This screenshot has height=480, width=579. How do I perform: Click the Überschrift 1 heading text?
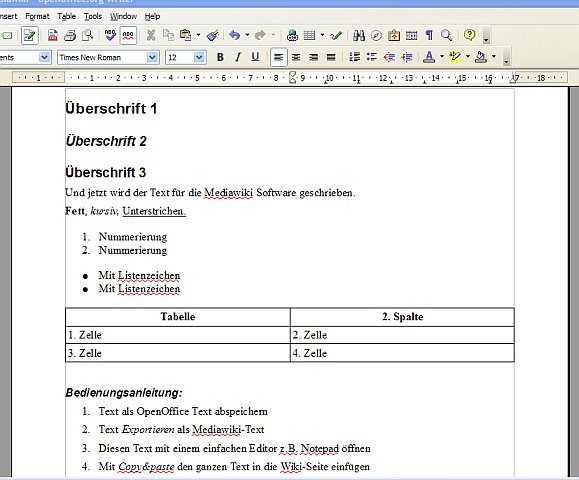(111, 109)
